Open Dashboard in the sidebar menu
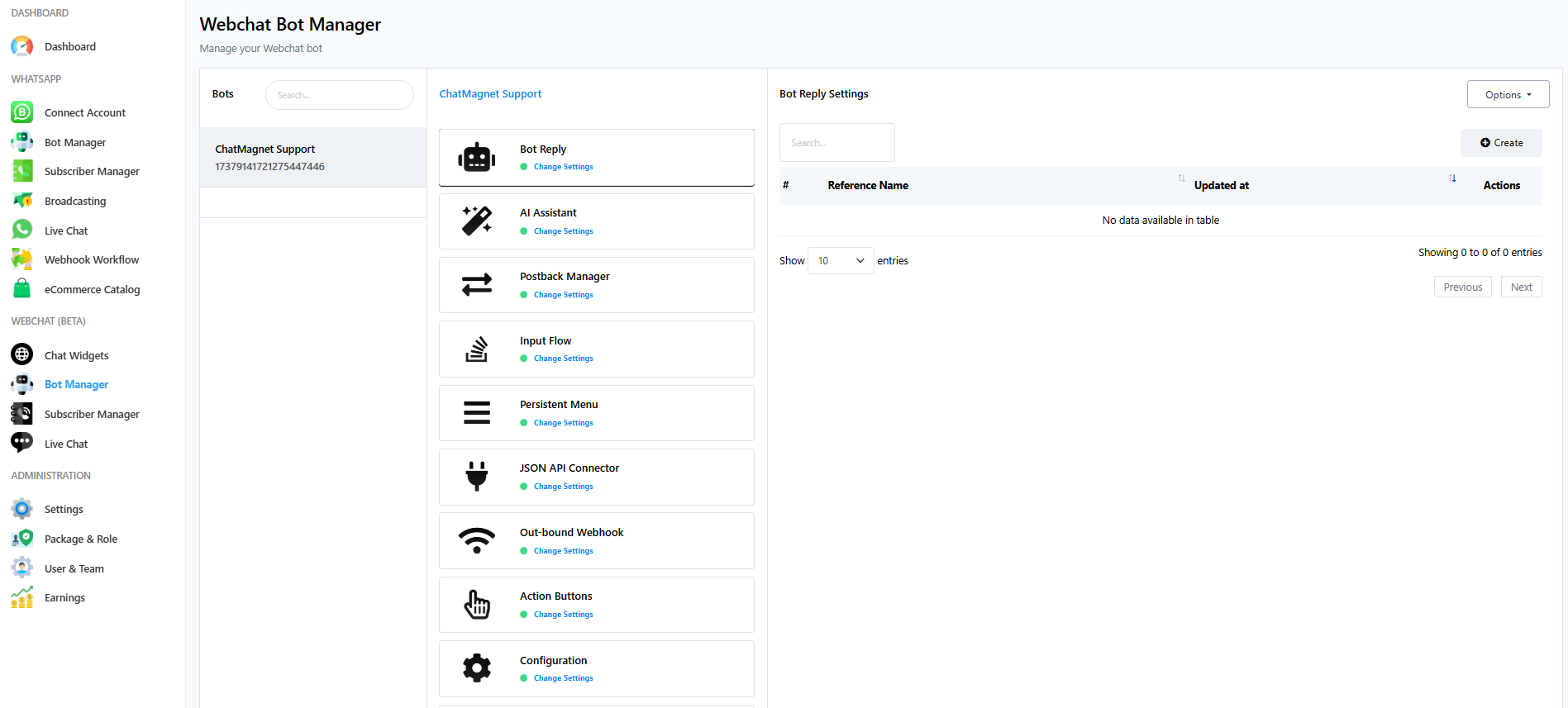Viewport: 1568px width, 708px height. click(x=70, y=46)
